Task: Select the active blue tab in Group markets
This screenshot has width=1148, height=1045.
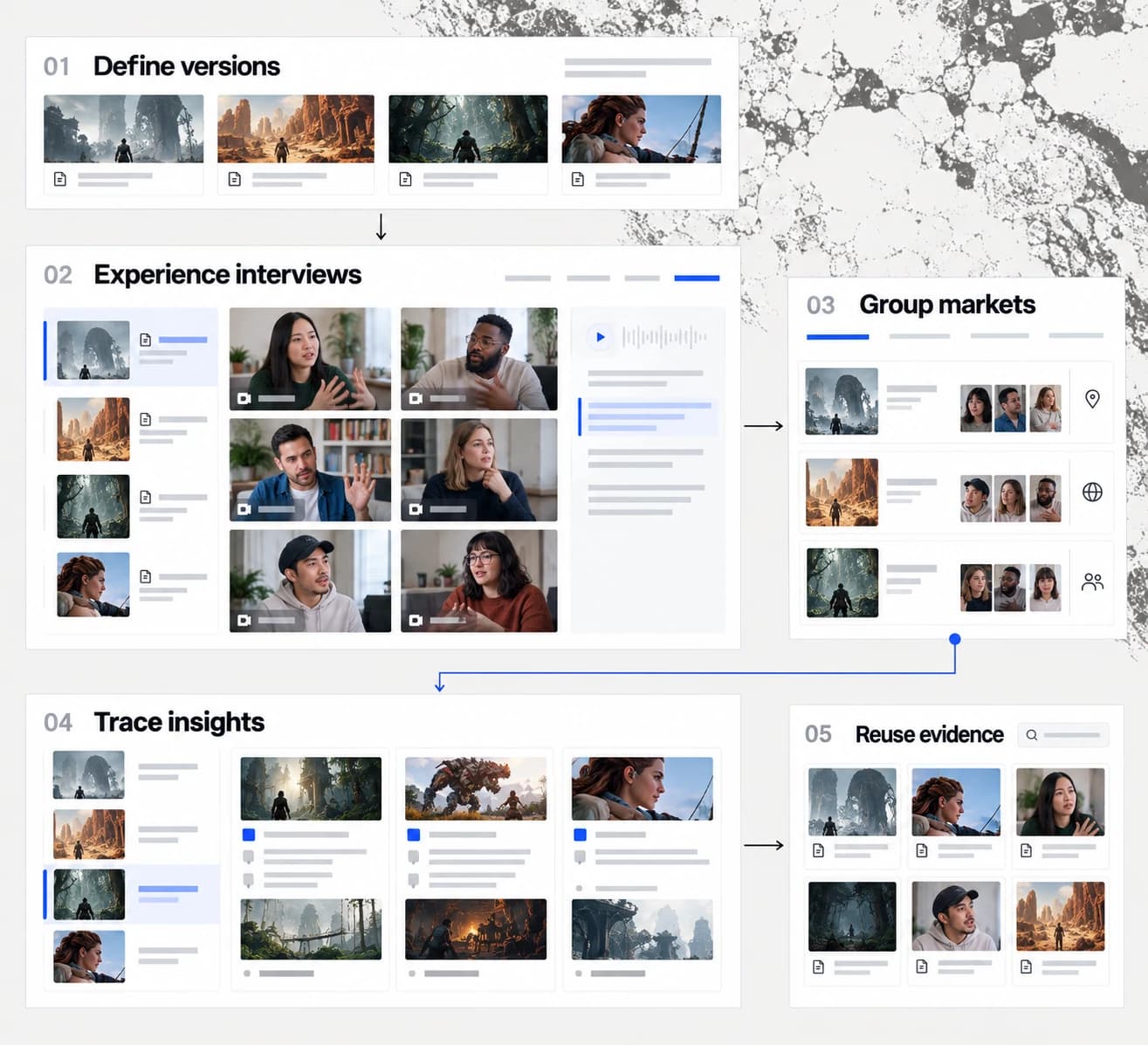Action: [837, 336]
